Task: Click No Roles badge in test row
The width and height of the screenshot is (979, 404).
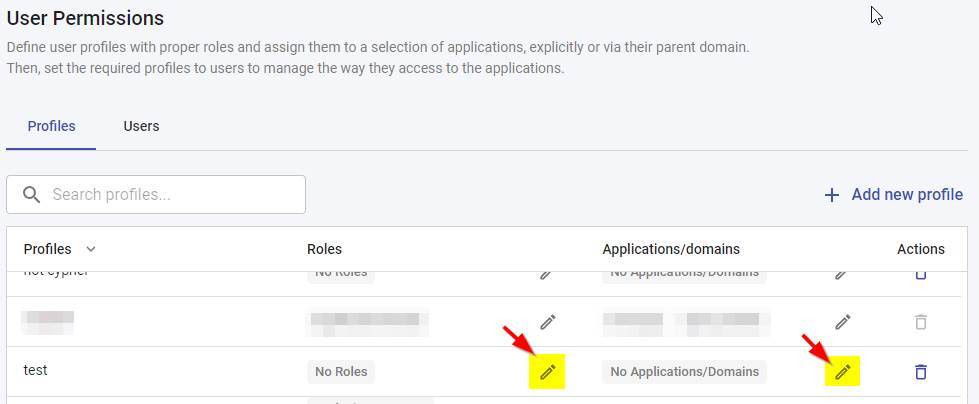Action: tap(341, 372)
